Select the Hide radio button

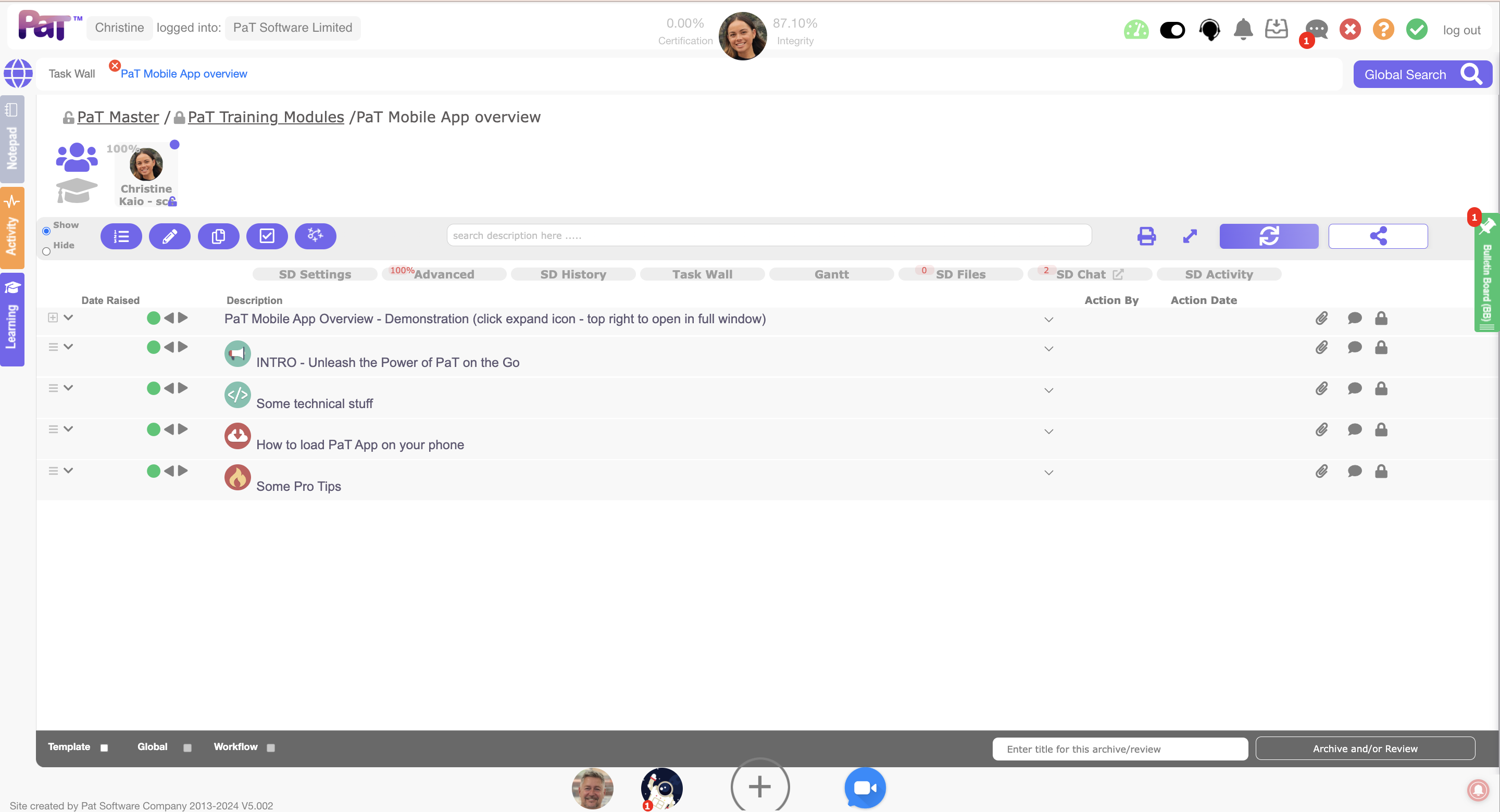click(46, 251)
